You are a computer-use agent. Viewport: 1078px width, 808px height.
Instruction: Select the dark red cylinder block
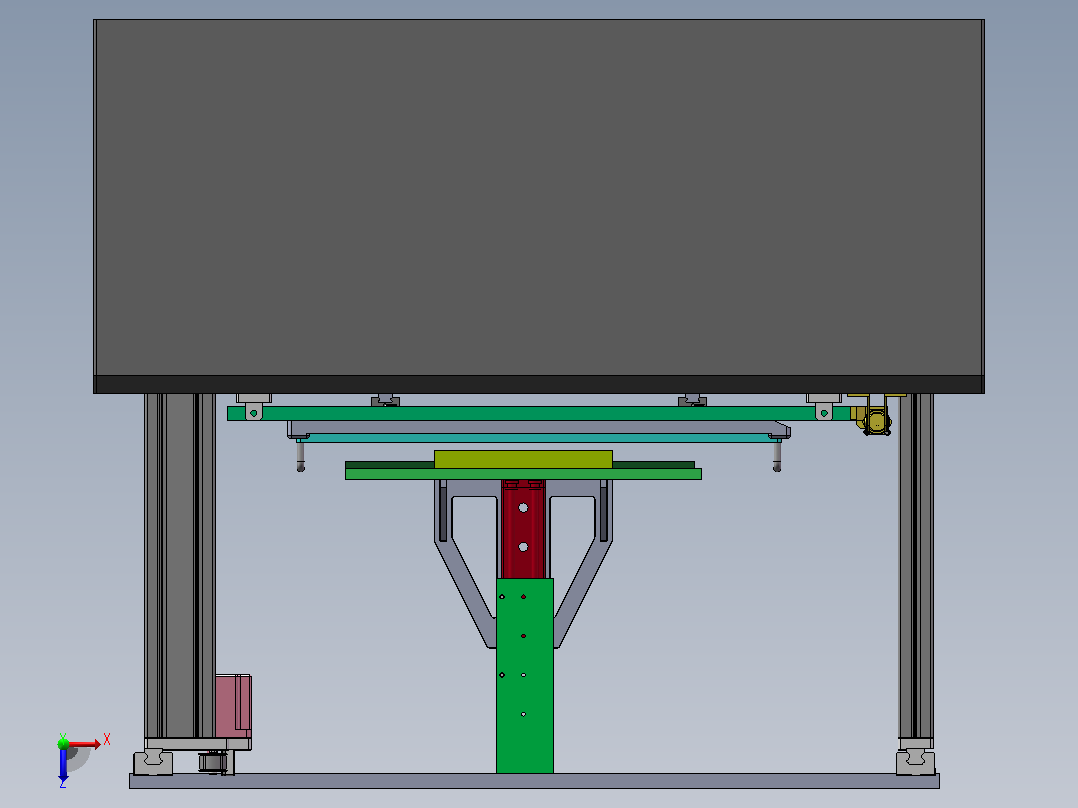(523, 529)
